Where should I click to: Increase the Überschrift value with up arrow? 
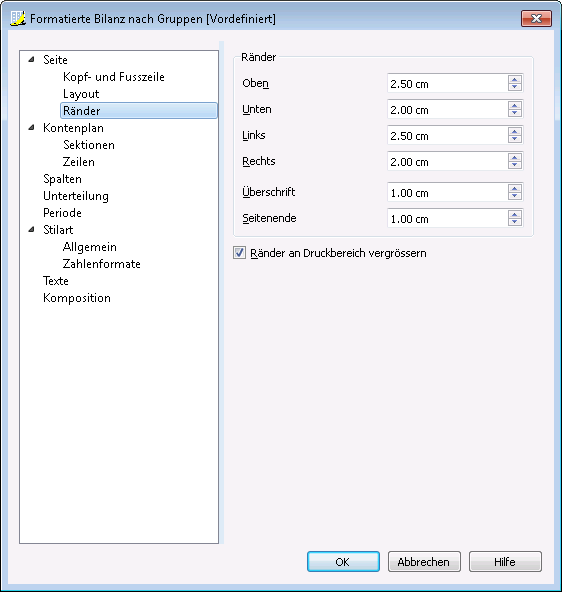pyautogui.click(x=514, y=188)
